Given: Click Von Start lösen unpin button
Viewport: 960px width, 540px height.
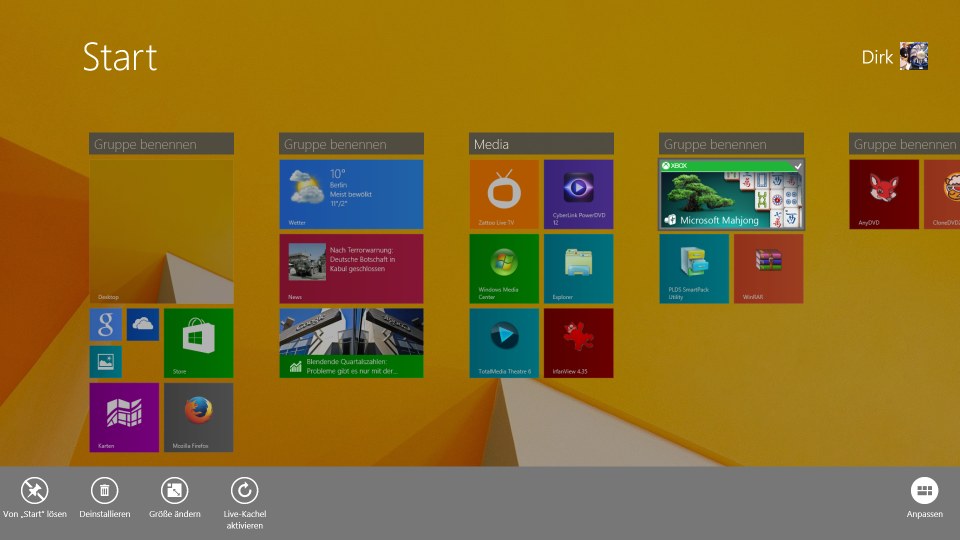Looking at the screenshot, I should pyautogui.click(x=35, y=498).
